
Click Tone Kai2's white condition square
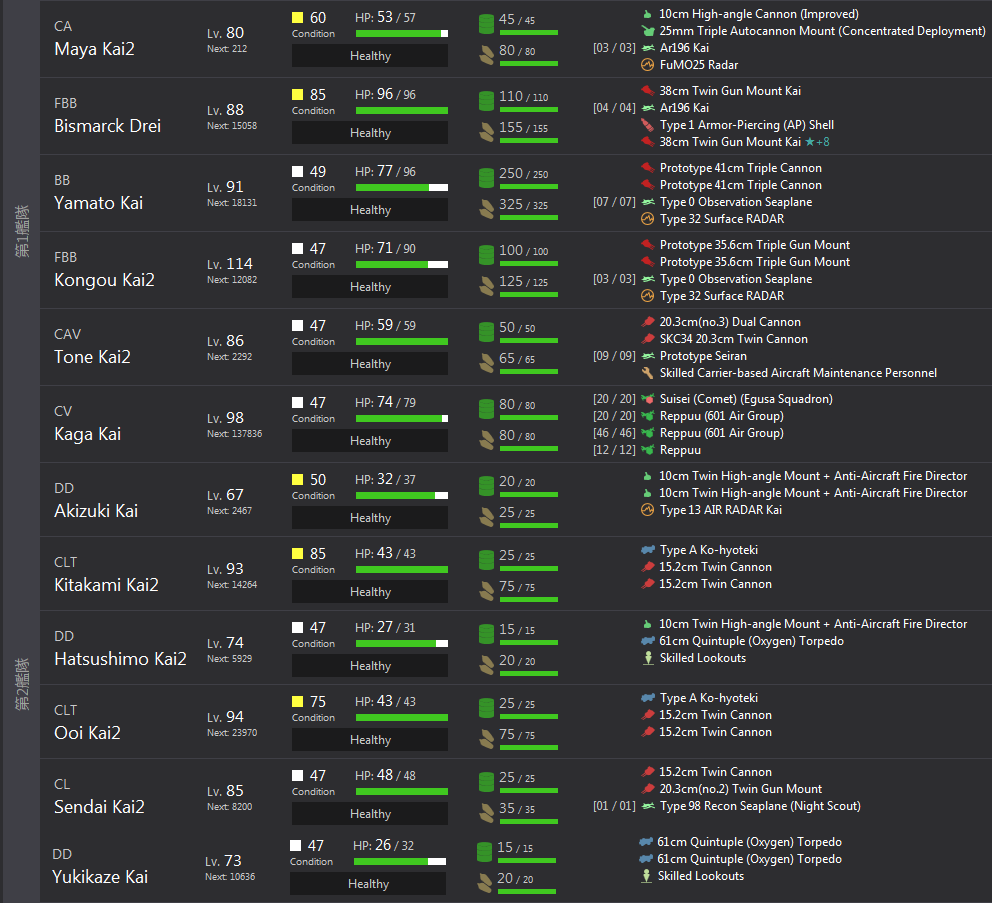pyautogui.click(x=297, y=326)
